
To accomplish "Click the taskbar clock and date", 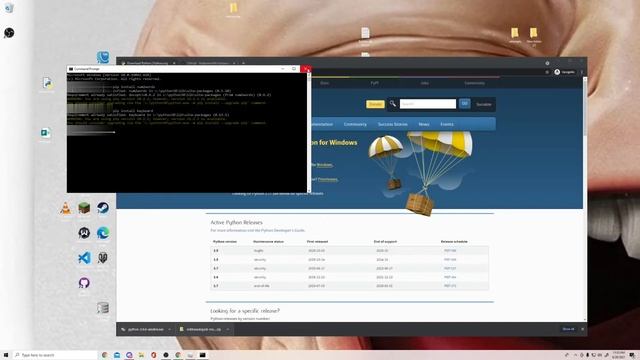I will point(618,355).
